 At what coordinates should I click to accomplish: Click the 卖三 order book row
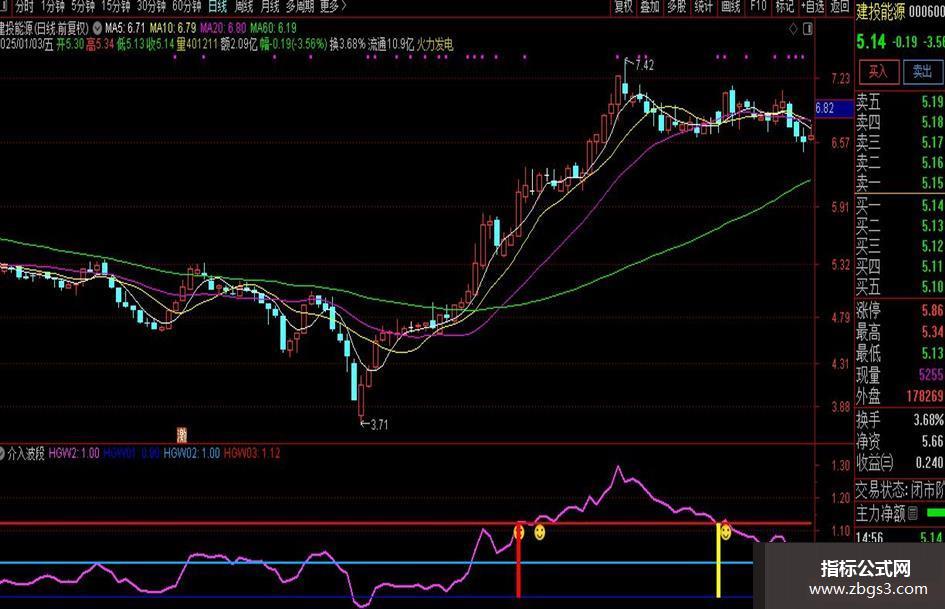click(x=900, y=142)
